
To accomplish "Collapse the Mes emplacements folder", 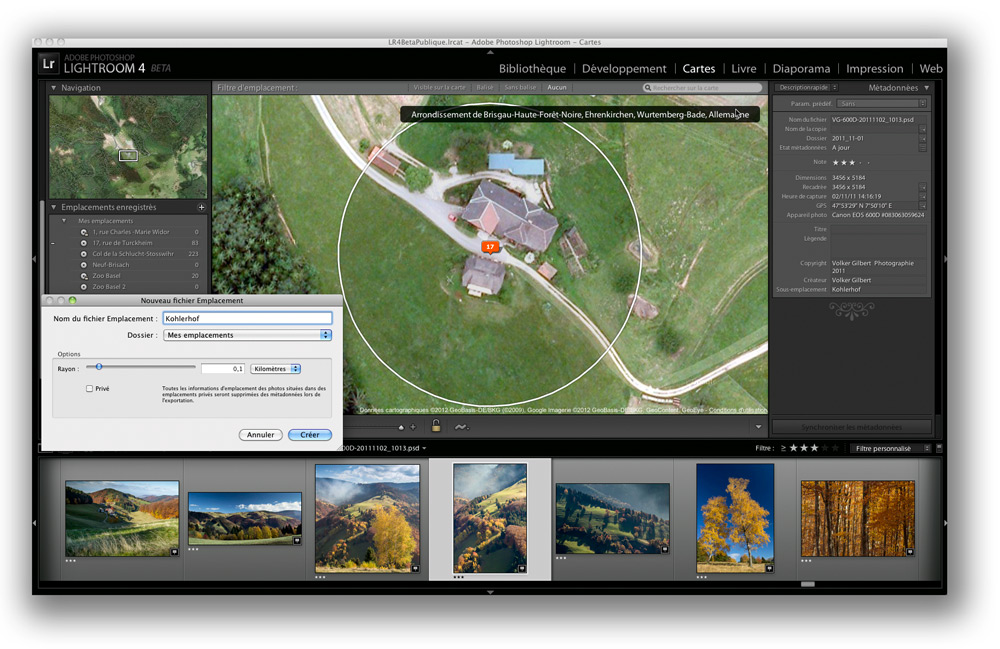I will click(64, 221).
